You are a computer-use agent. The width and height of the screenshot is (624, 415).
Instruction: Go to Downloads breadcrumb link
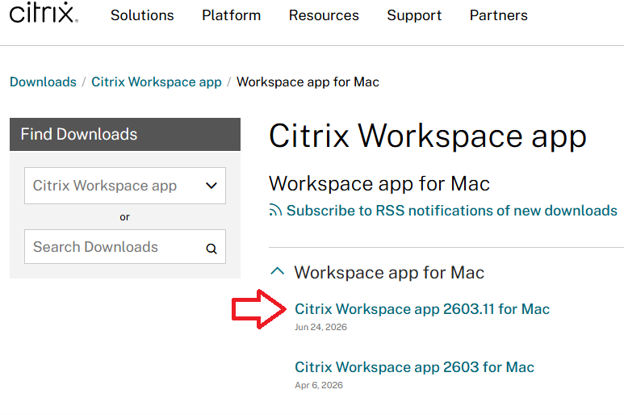43,82
